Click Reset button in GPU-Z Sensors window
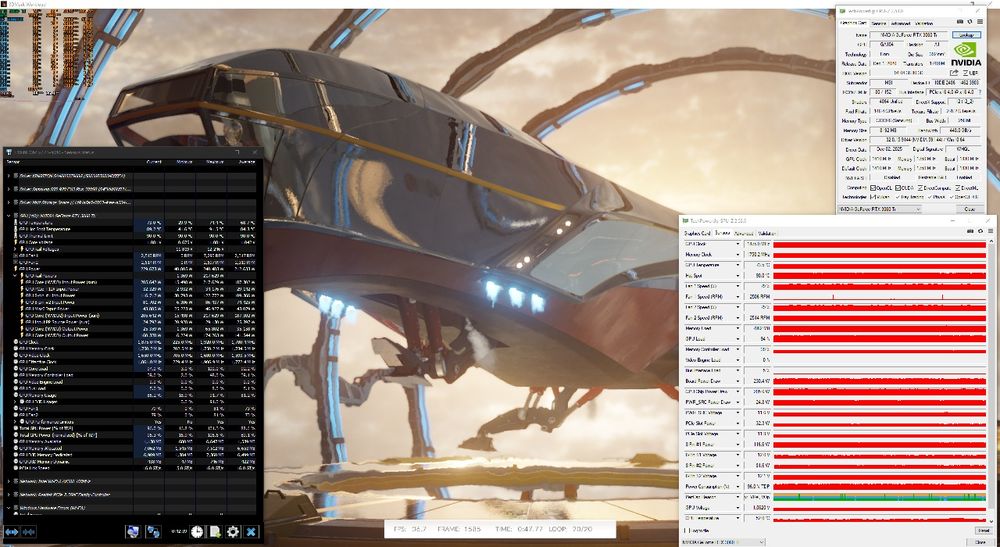 click(983, 530)
